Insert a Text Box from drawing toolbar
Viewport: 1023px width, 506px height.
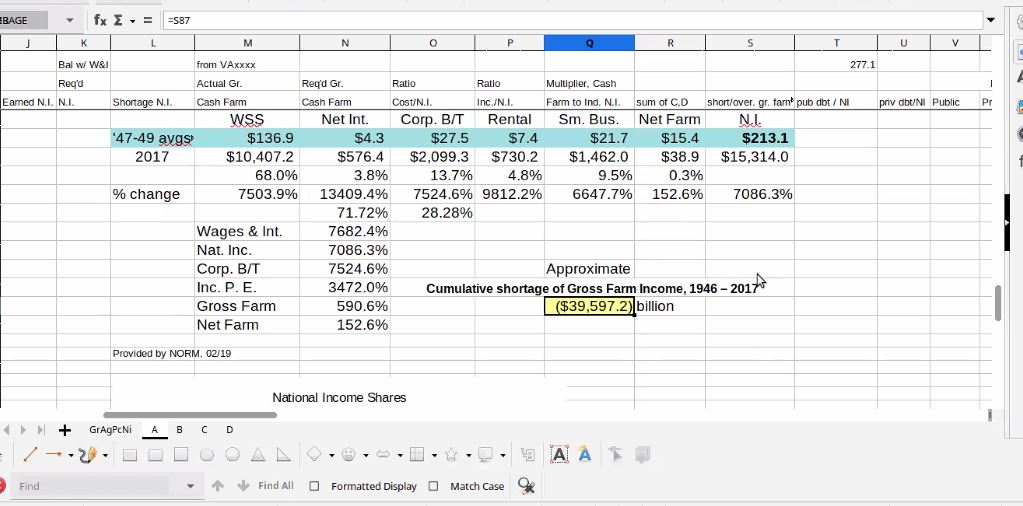click(560, 455)
